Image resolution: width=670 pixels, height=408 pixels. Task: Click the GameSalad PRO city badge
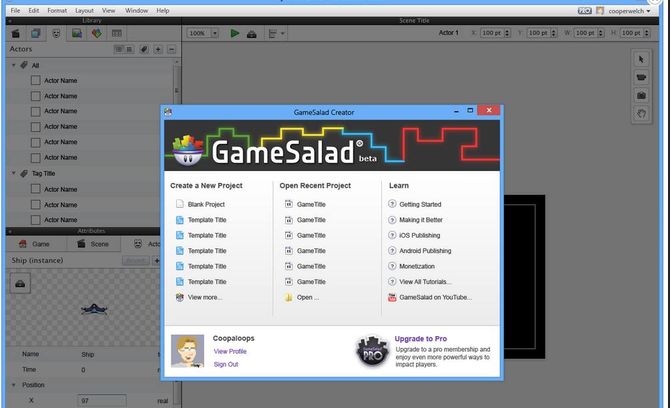[372, 351]
